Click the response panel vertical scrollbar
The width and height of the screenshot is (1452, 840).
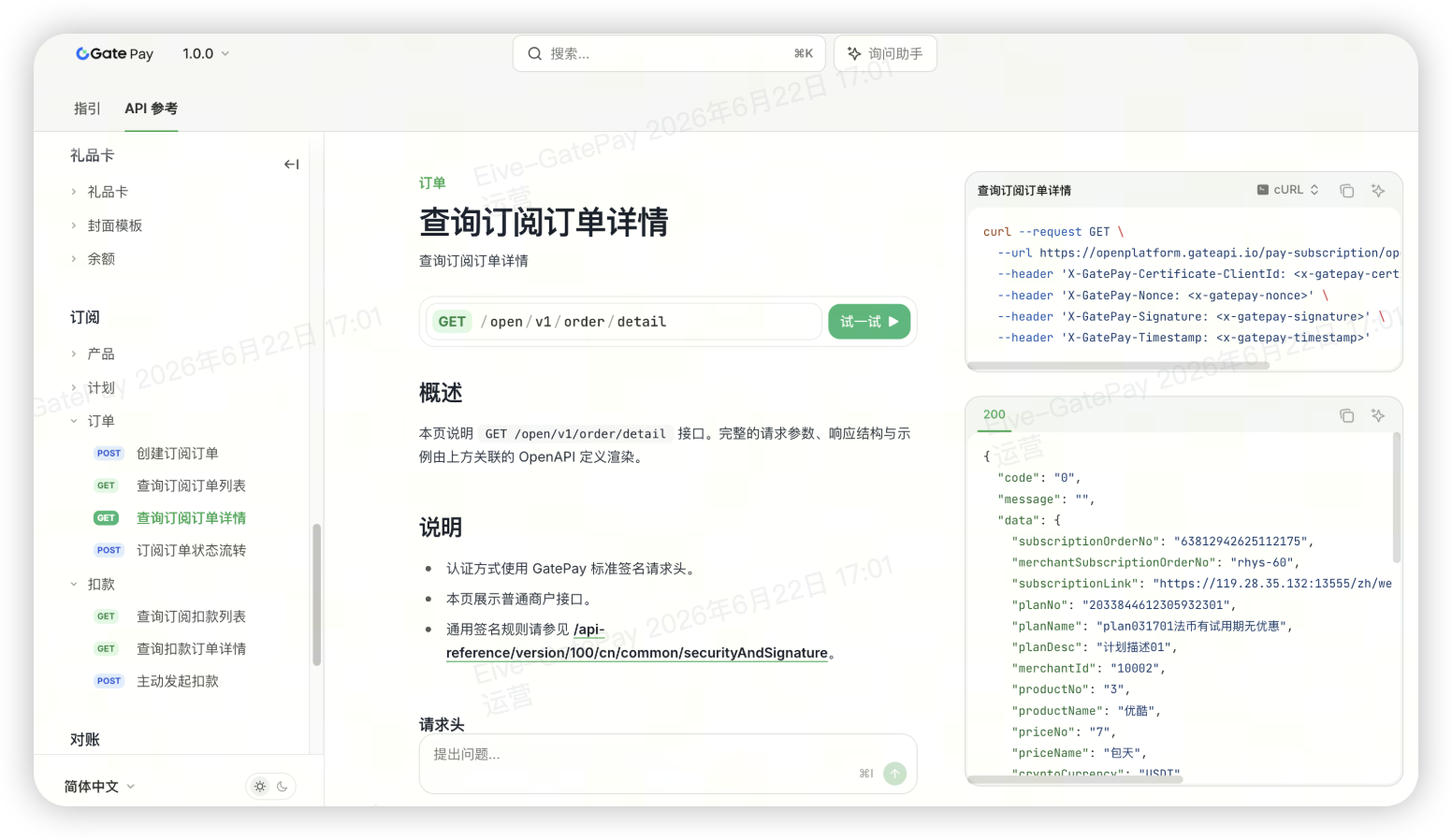point(1397,498)
